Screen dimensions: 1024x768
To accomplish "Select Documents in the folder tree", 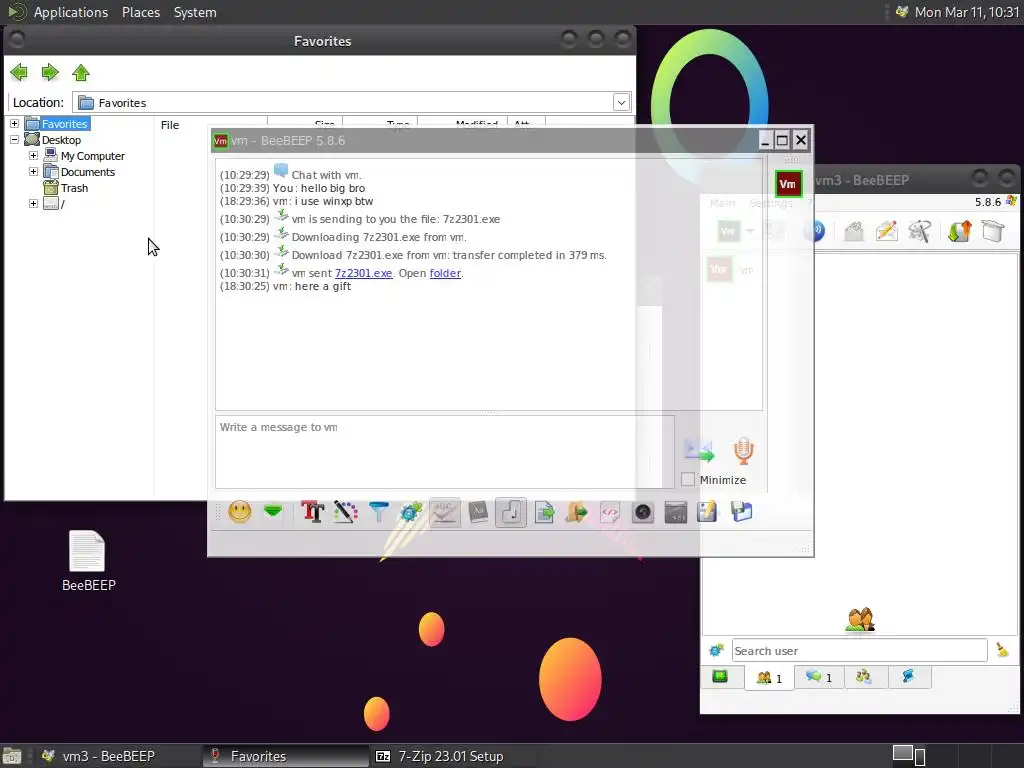I will pyautogui.click(x=88, y=172).
